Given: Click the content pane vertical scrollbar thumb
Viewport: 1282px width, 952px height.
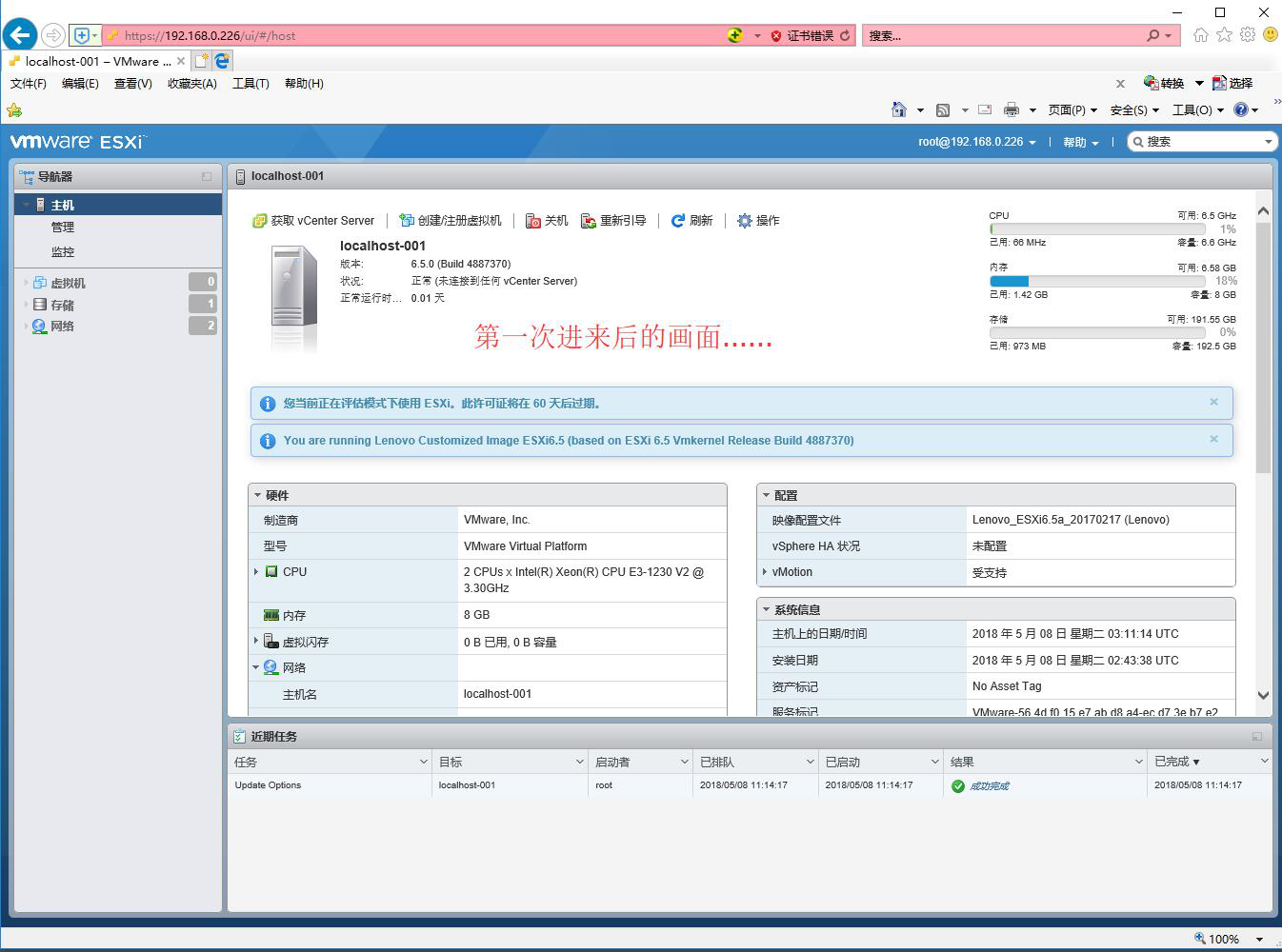Looking at the screenshot, I should pyautogui.click(x=1263, y=347).
